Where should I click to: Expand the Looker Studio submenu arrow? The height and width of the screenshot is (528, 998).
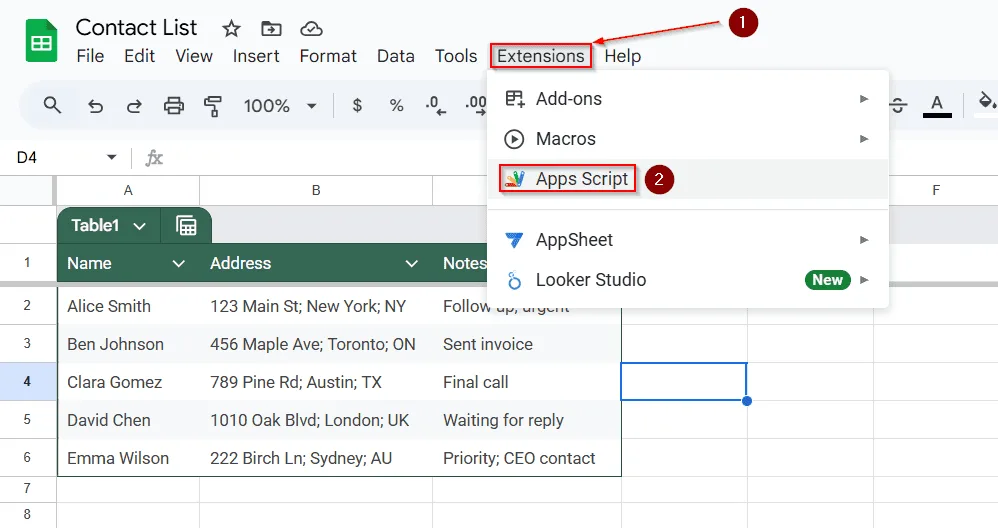[864, 280]
